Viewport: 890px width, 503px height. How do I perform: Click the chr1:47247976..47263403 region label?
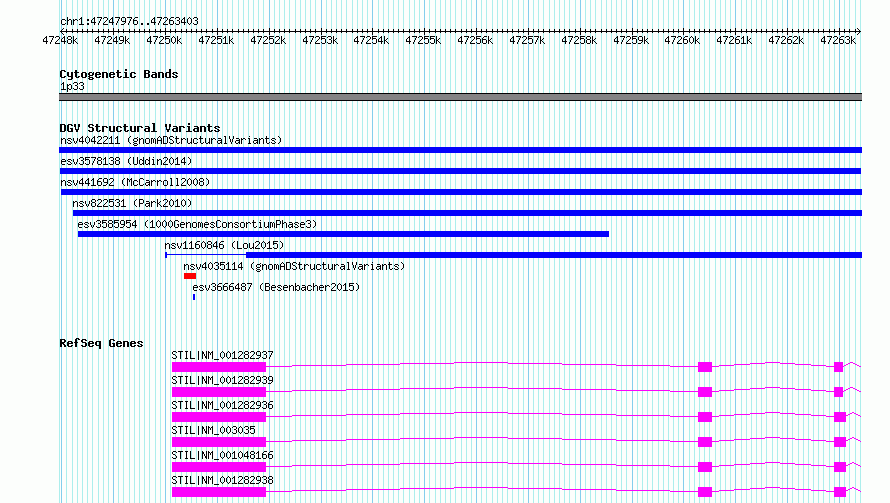pos(129,21)
